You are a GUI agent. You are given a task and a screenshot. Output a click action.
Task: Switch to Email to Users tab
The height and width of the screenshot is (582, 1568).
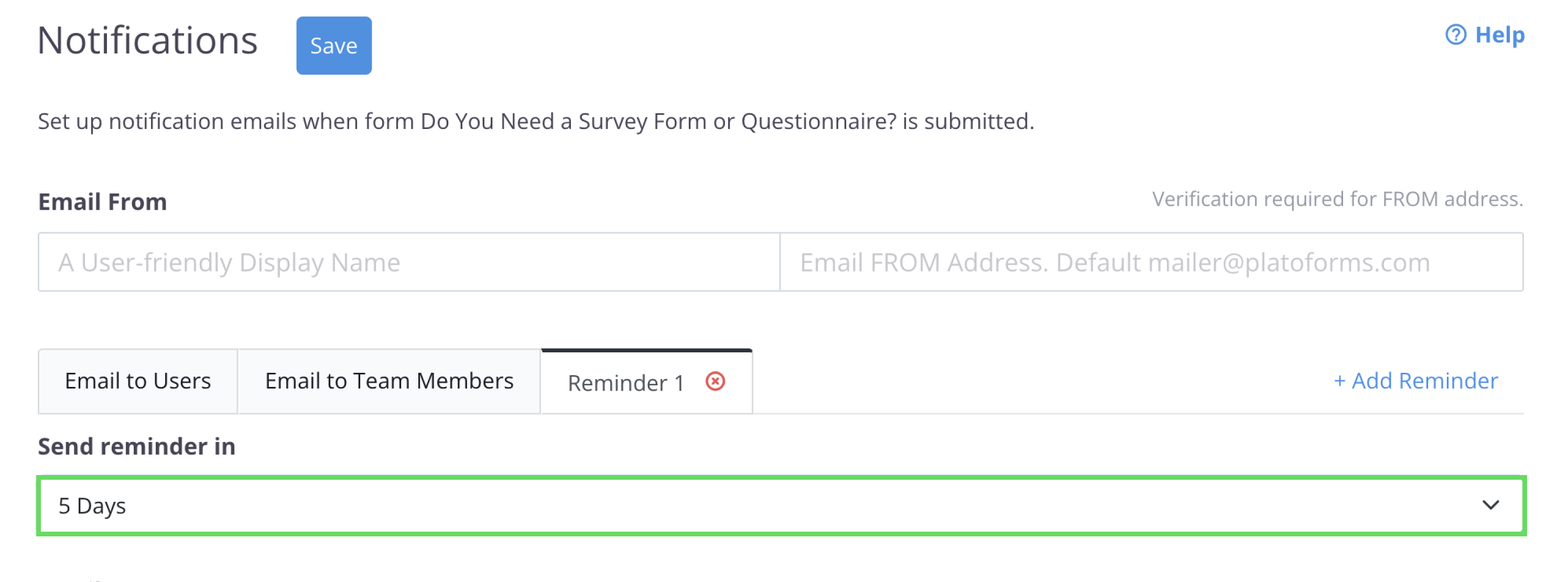137,382
